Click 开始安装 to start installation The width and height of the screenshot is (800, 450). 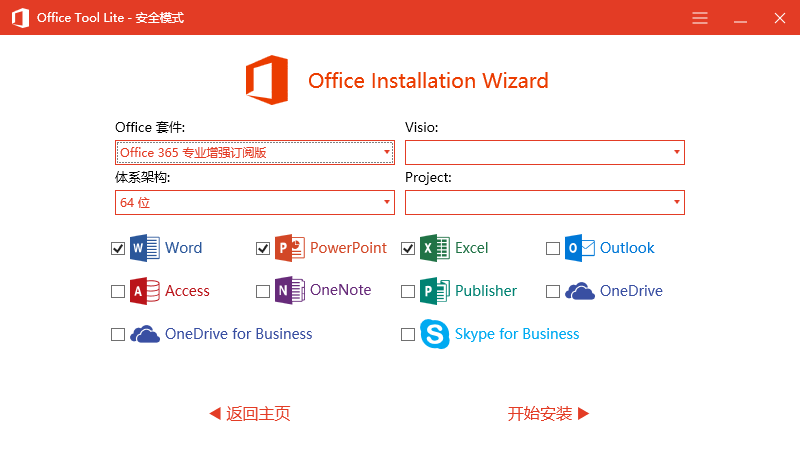coord(548,414)
